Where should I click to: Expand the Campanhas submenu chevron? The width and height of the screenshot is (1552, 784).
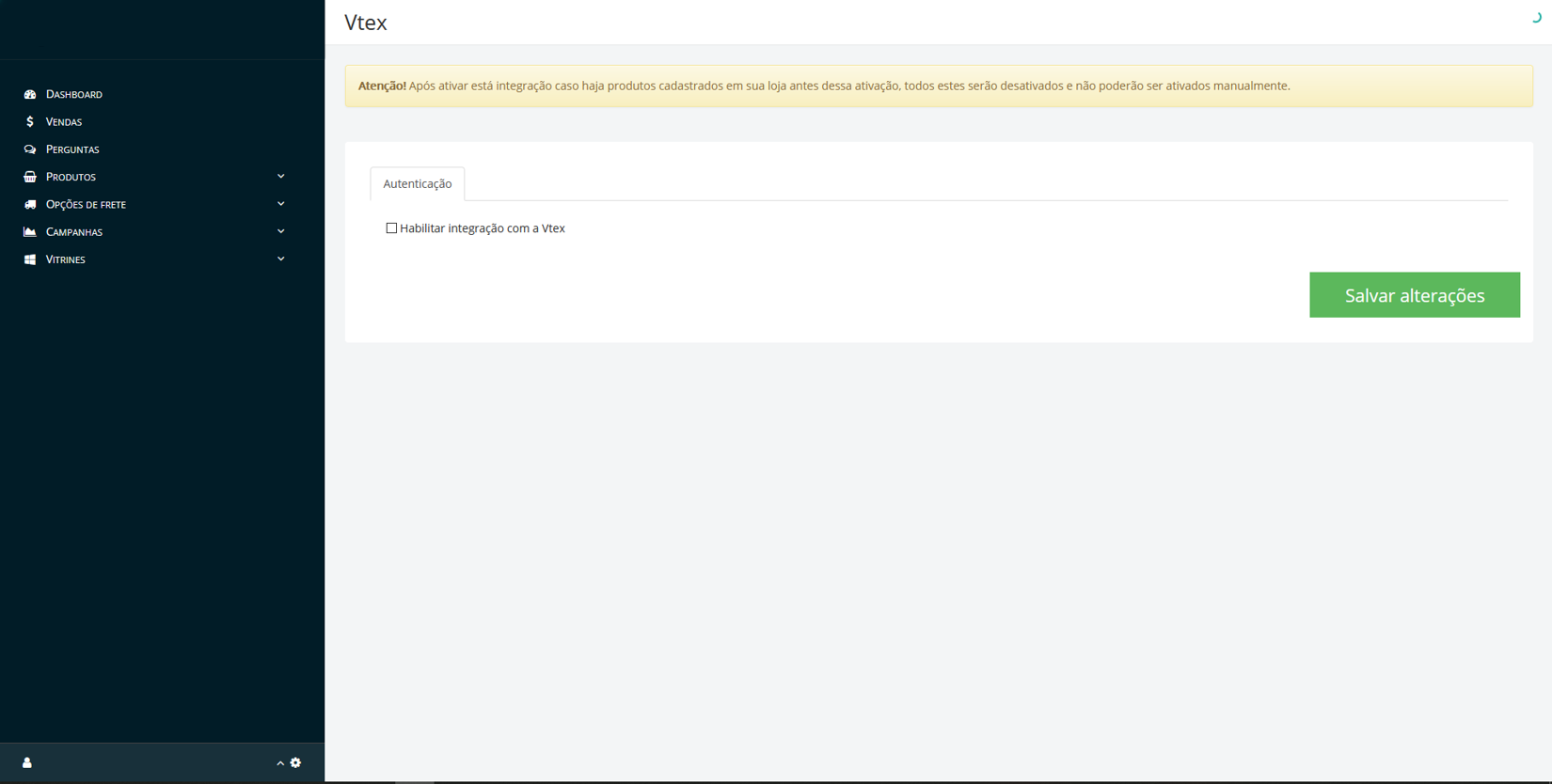281,231
